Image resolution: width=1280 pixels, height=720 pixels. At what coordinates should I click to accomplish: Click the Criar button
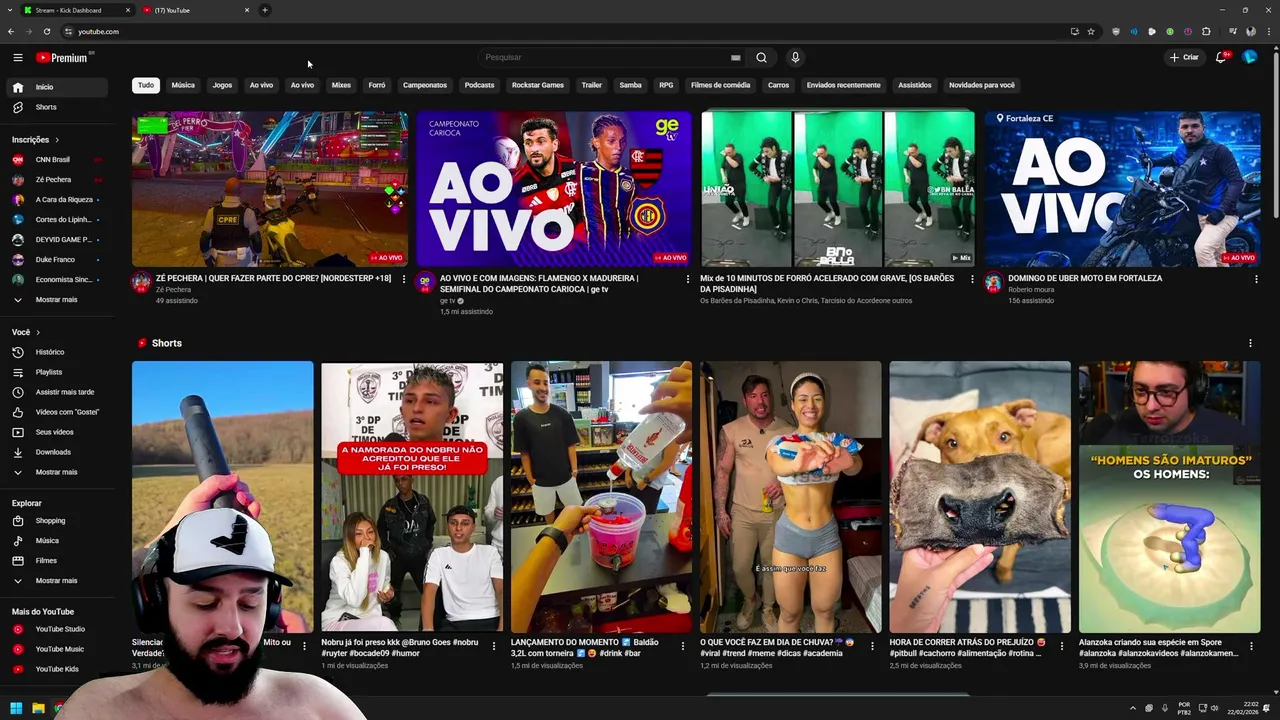coord(1184,57)
